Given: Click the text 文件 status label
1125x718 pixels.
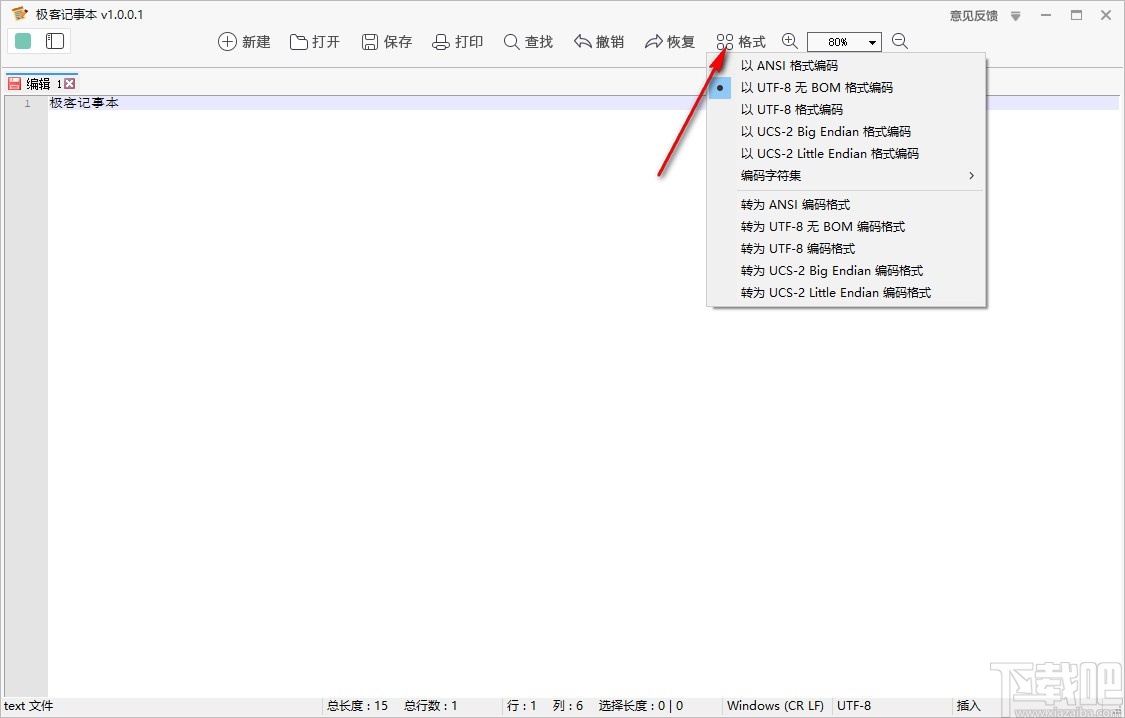Looking at the screenshot, I should coord(29,706).
